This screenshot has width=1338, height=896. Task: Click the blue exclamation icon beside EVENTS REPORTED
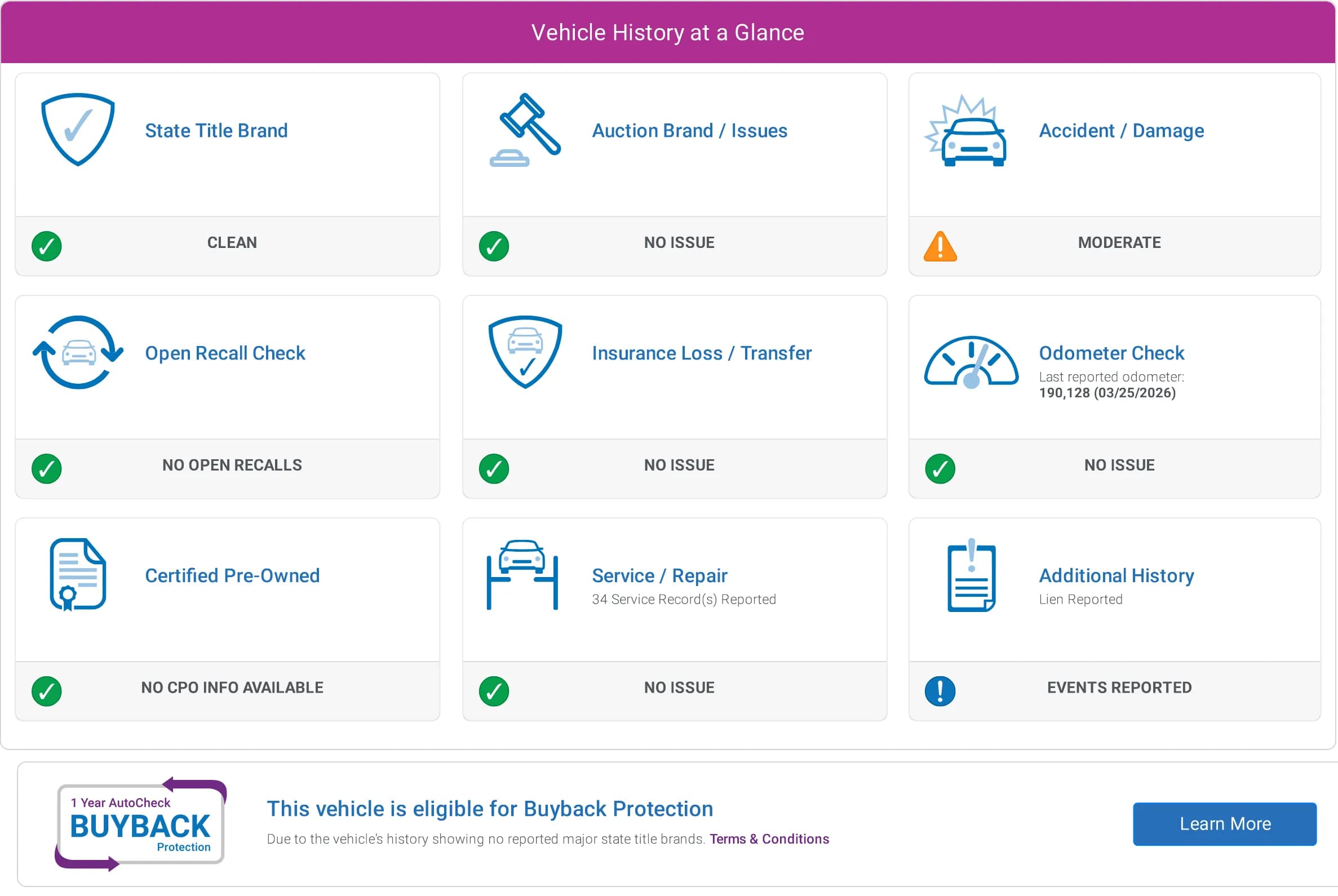[940, 691]
